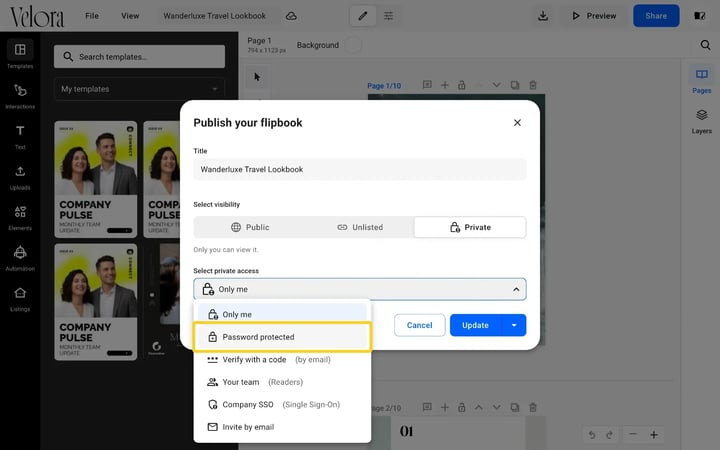Screen dimensions: 720x450
Task: Click the Update button
Action: pos(476,325)
